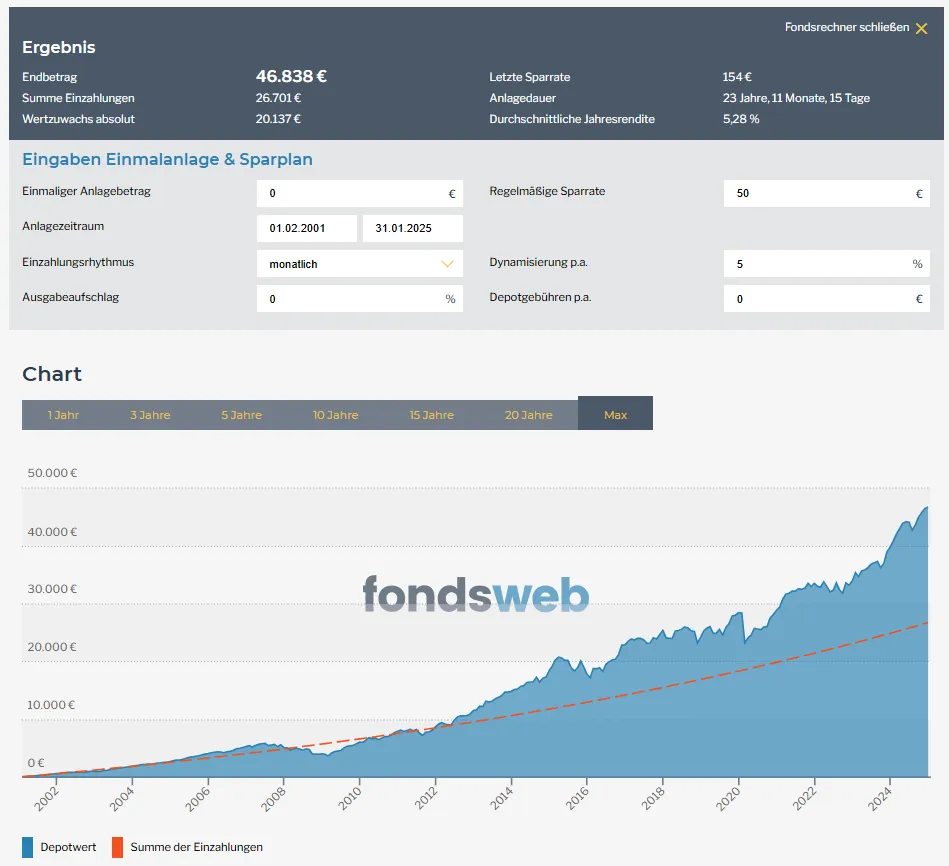Click the Fondsrechner schließen link
949x866 pixels.
[847, 27]
